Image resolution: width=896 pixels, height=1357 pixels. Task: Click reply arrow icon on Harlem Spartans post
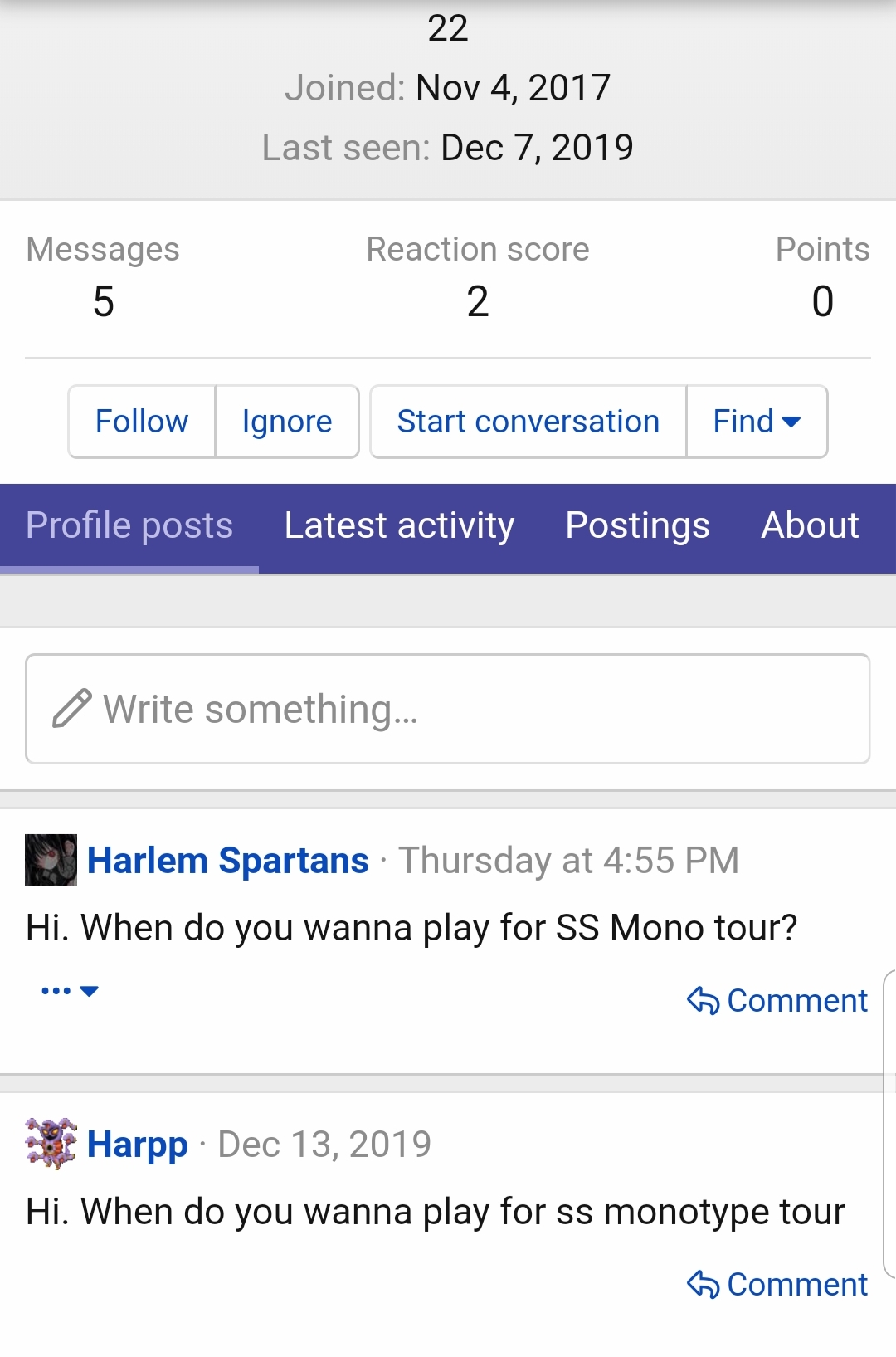point(703,1001)
